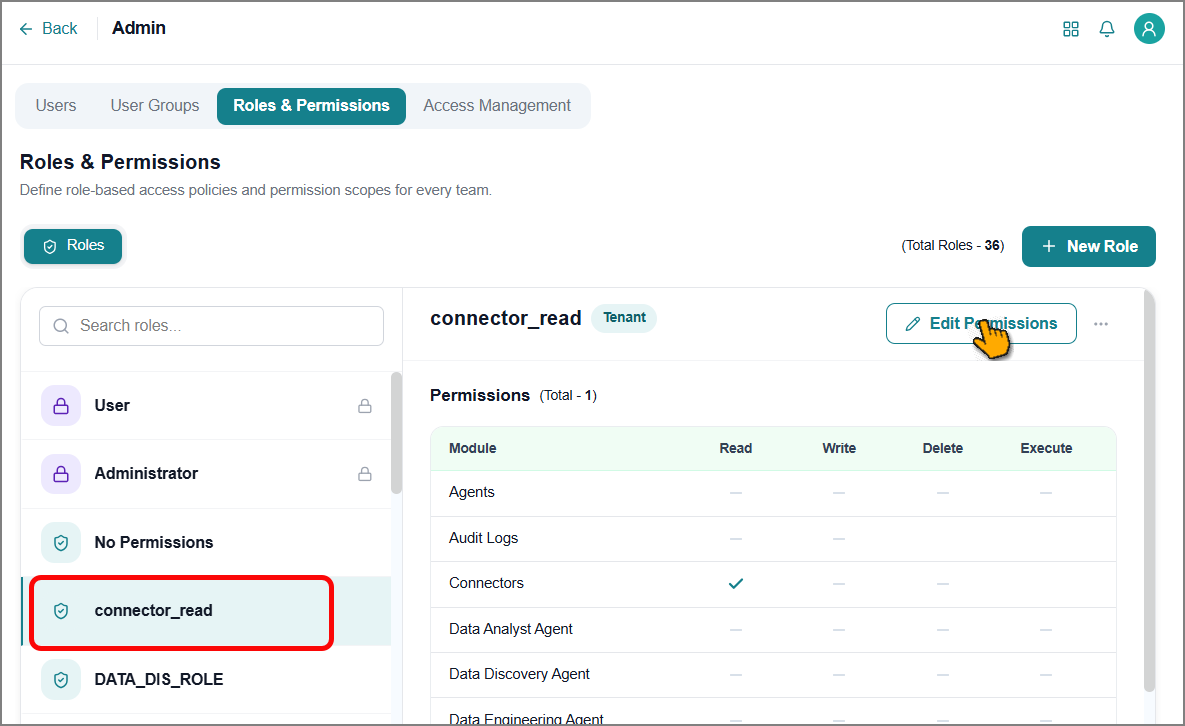Click the shield icon for connector_read
This screenshot has height=726, width=1185.
coord(61,610)
